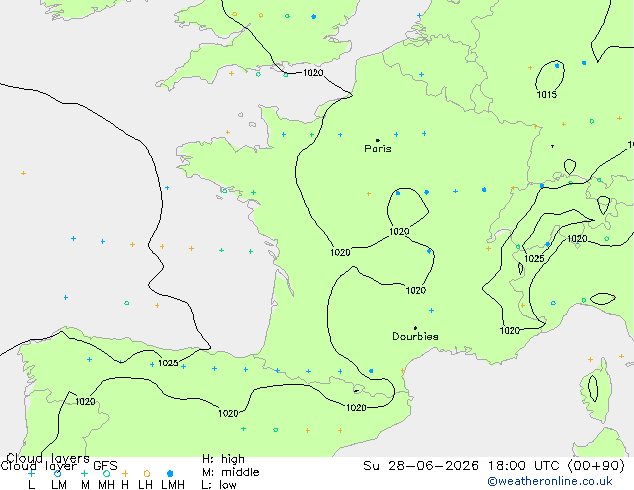Click the blue circle LM legend symbol

(x=58, y=473)
